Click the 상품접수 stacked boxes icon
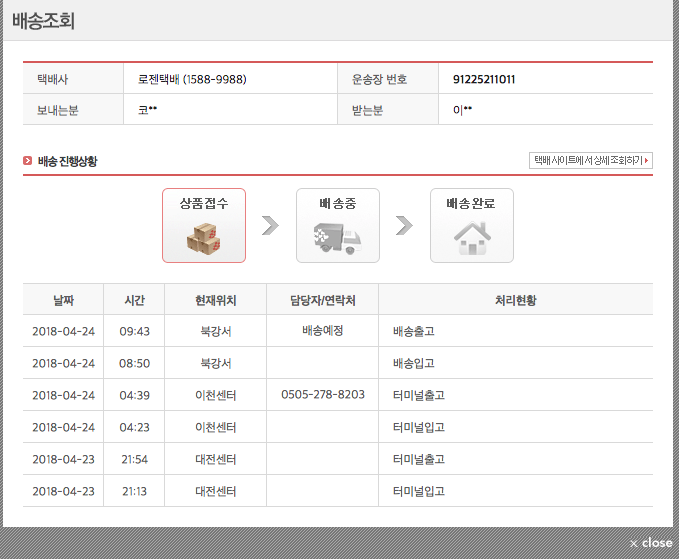The height and width of the screenshot is (559, 679). pos(204,237)
